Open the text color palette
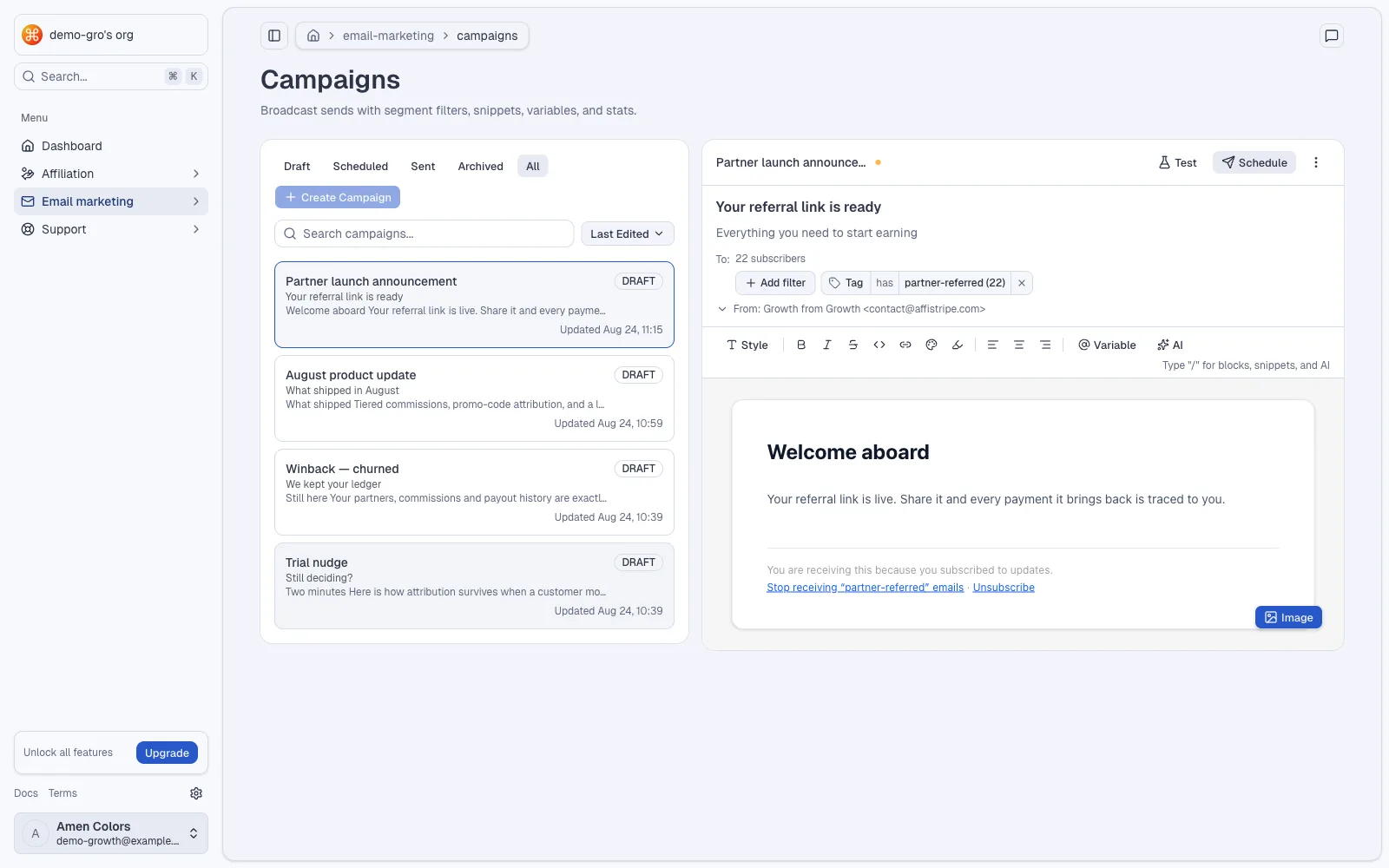1389x868 pixels. (x=931, y=345)
